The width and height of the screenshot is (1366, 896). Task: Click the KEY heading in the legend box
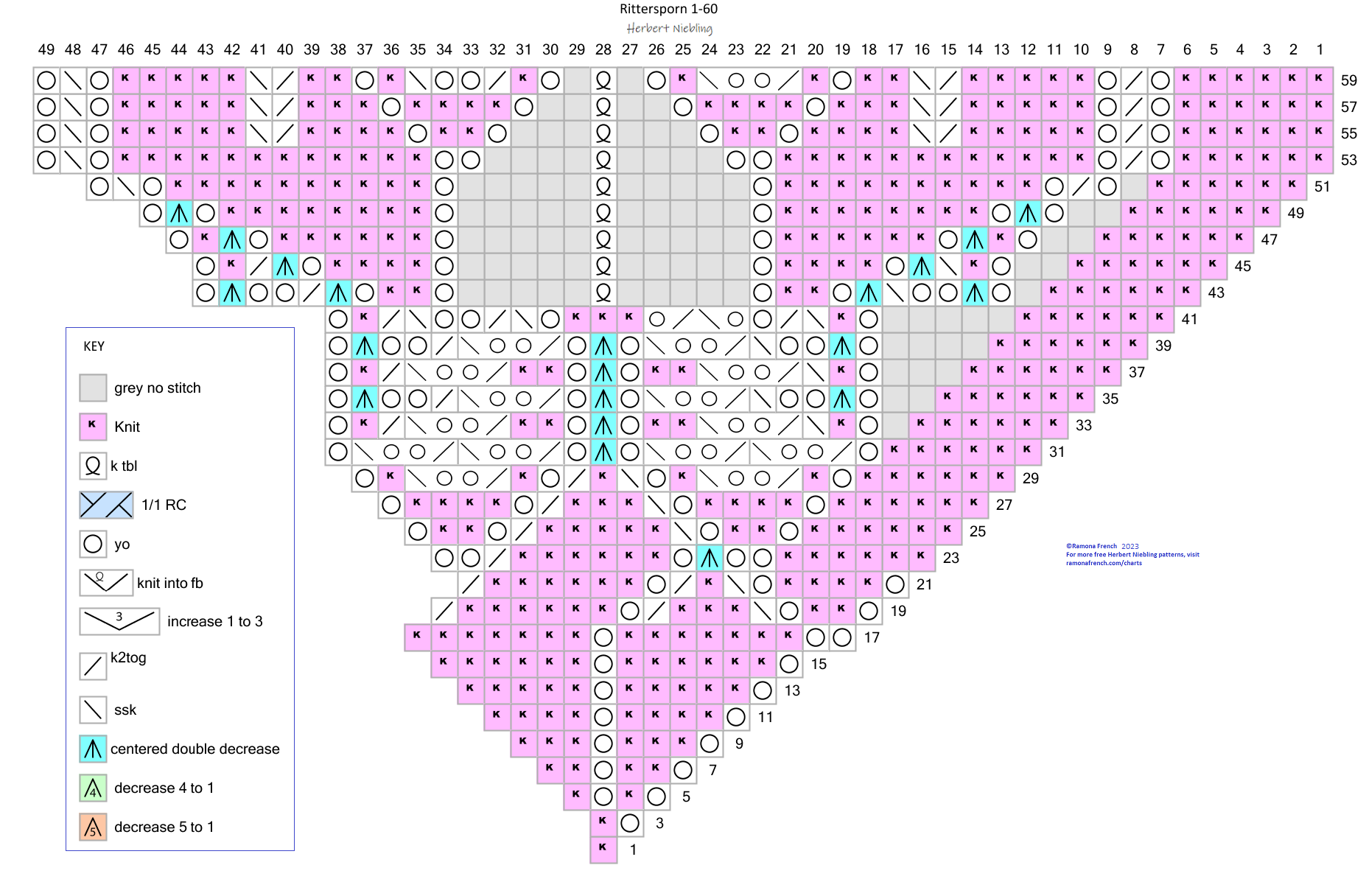94,346
